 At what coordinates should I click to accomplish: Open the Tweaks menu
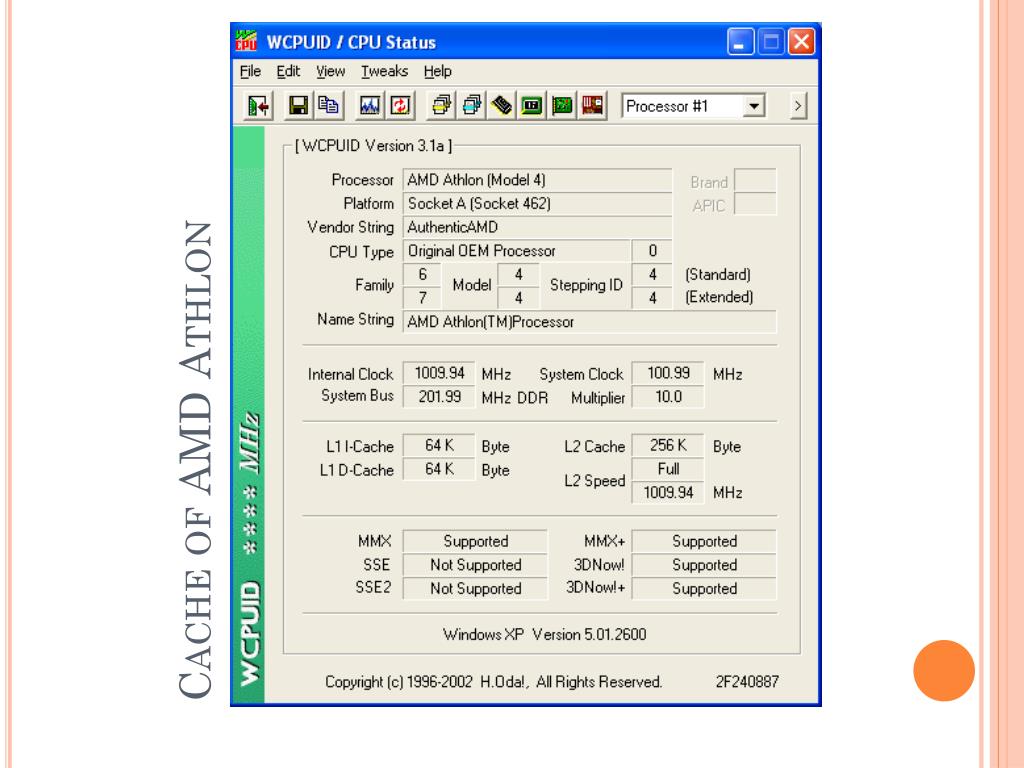click(x=385, y=71)
